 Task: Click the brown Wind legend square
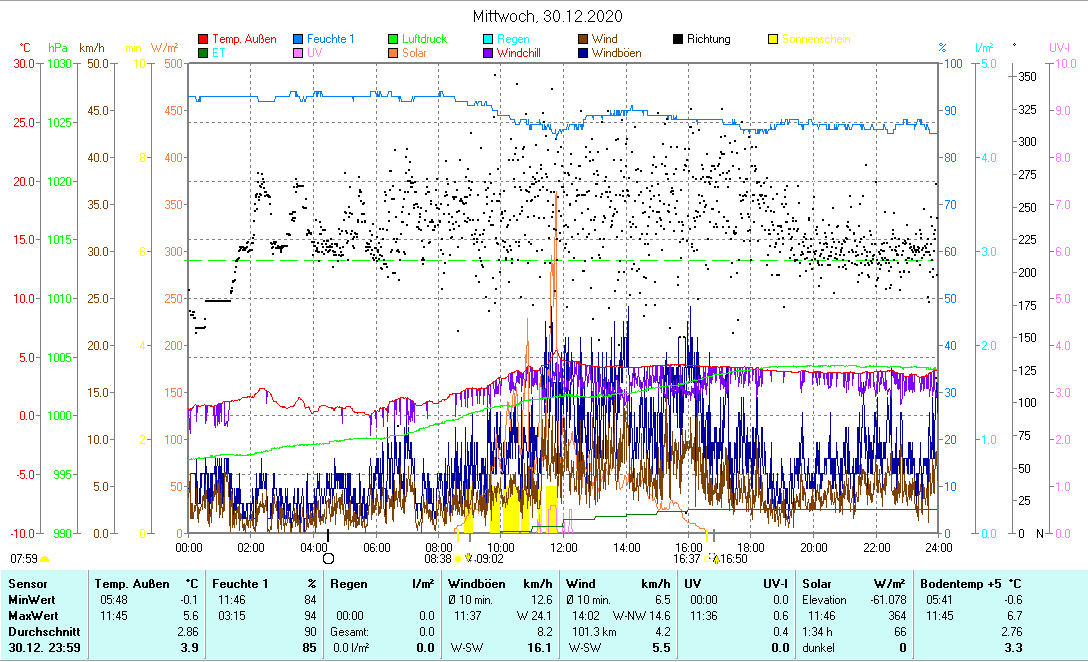[583, 39]
